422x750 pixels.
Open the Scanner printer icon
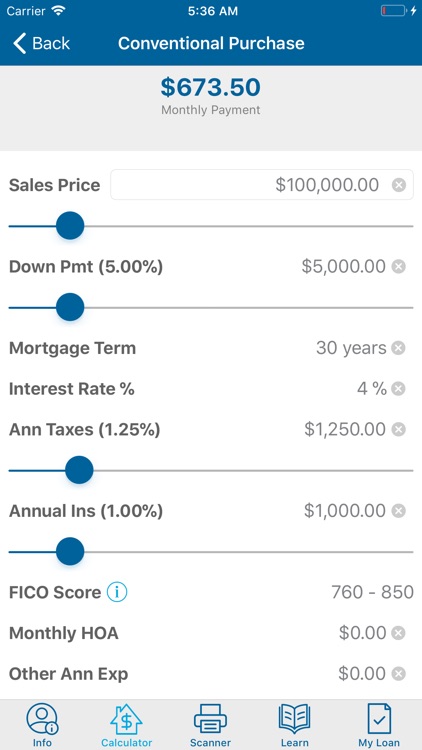(210, 719)
